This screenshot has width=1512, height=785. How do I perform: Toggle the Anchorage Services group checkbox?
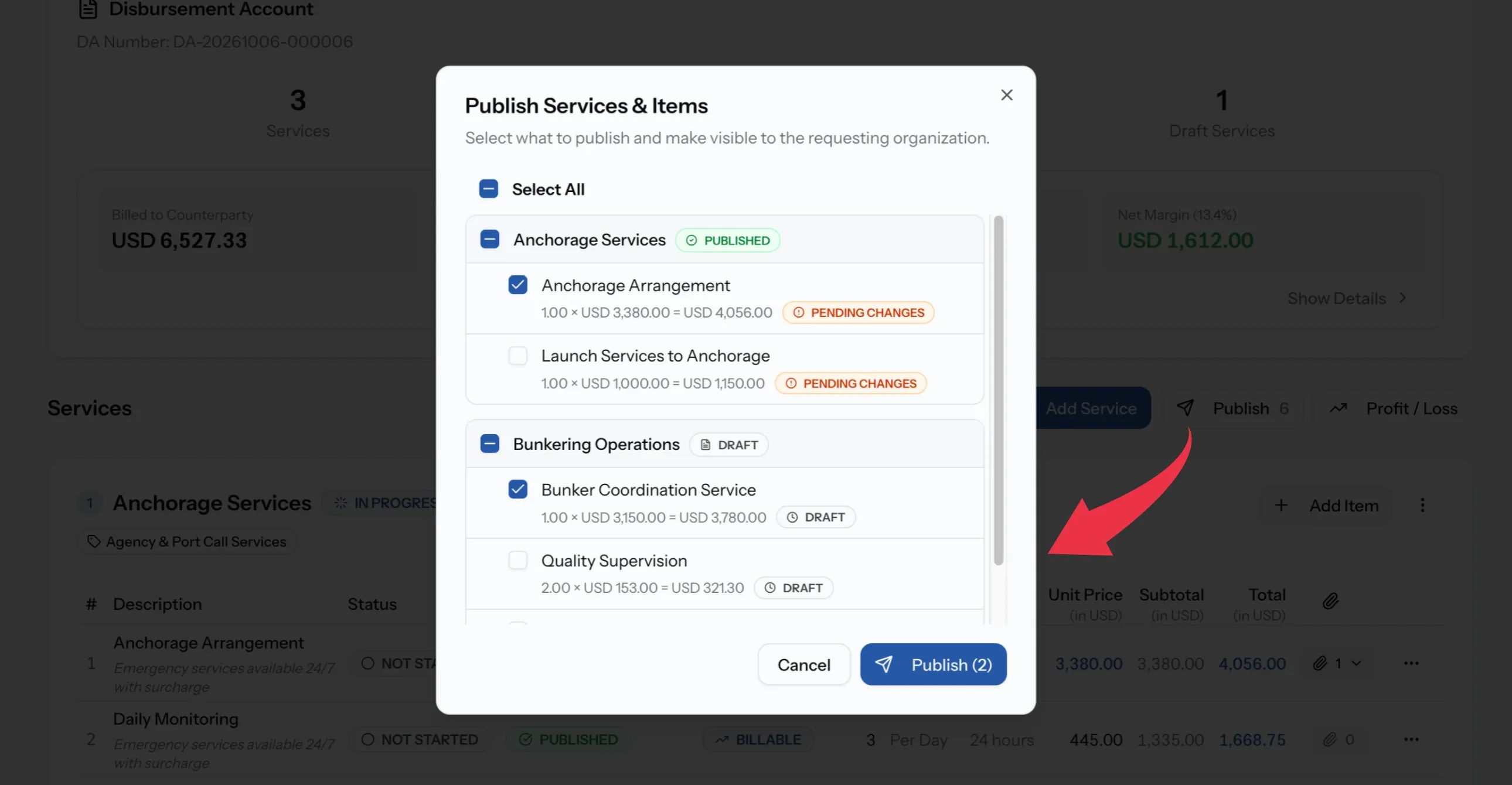point(489,240)
